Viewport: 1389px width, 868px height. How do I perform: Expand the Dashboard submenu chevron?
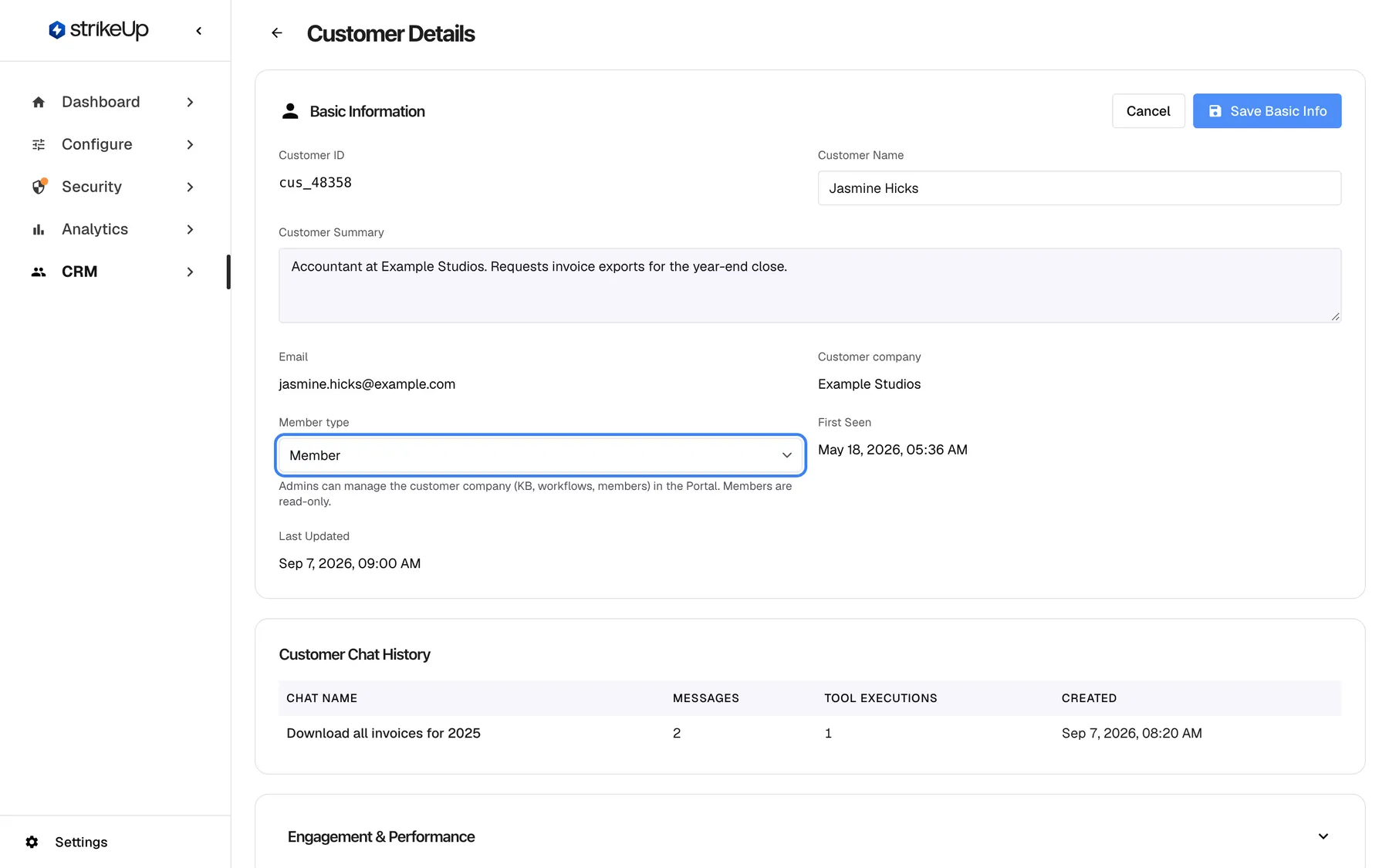(x=190, y=102)
